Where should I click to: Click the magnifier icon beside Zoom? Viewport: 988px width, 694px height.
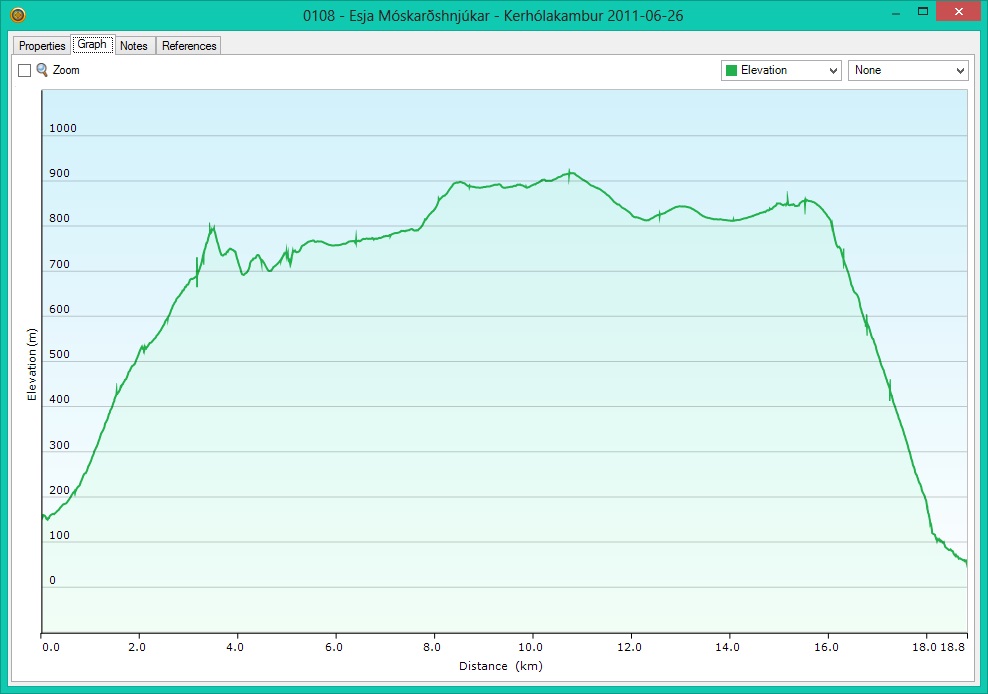coord(42,70)
